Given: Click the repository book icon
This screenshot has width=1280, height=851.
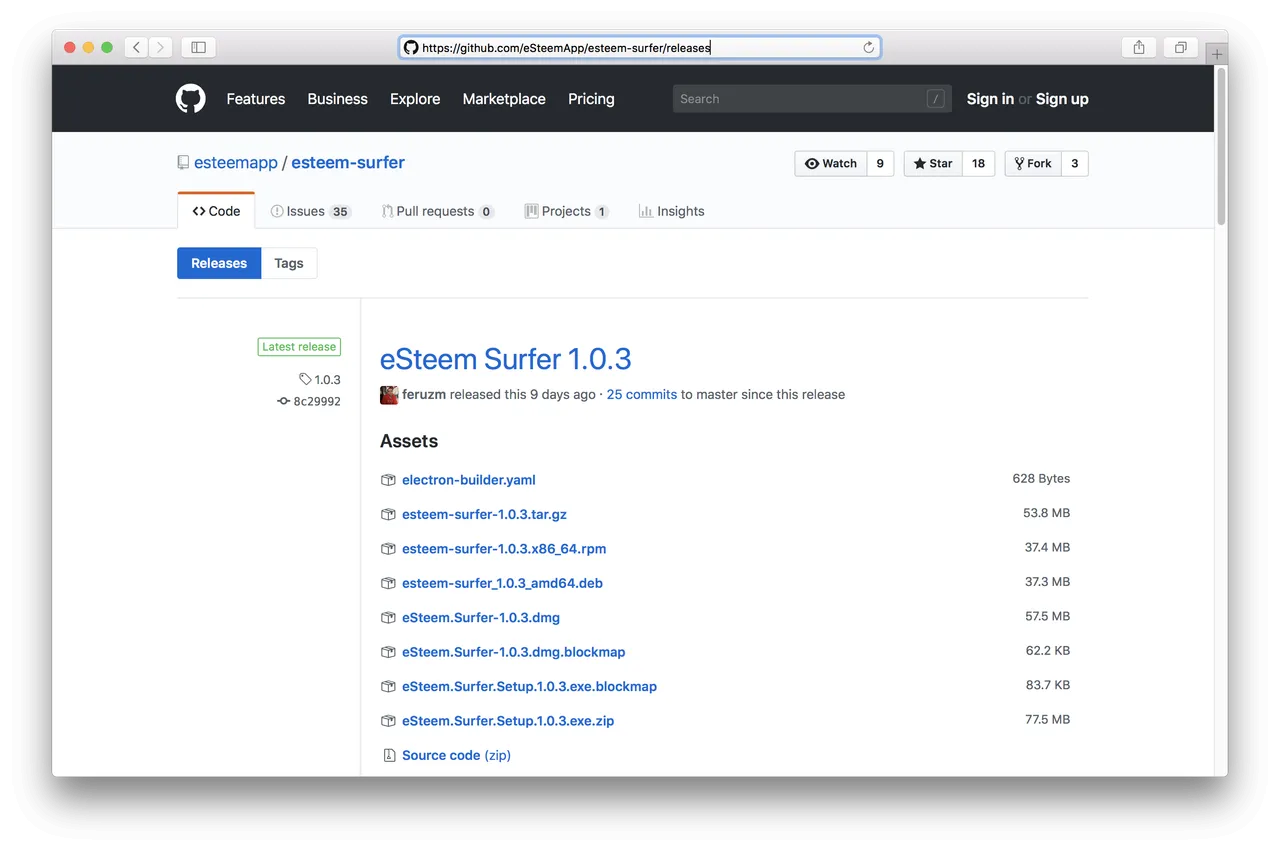Looking at the screenshot, I should [183, 163].
